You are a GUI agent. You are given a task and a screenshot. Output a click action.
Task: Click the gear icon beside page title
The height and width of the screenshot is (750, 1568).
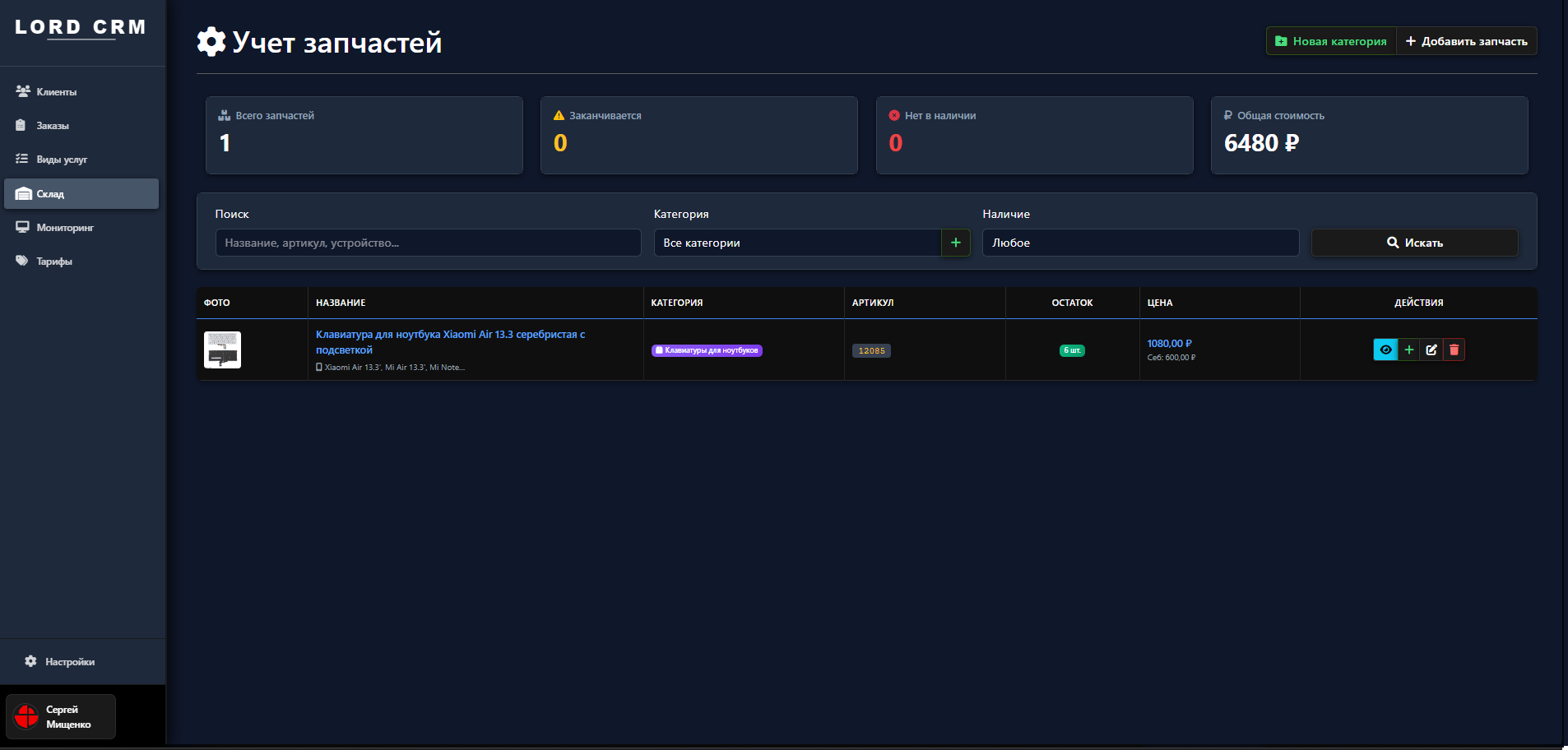pos(211,42)
